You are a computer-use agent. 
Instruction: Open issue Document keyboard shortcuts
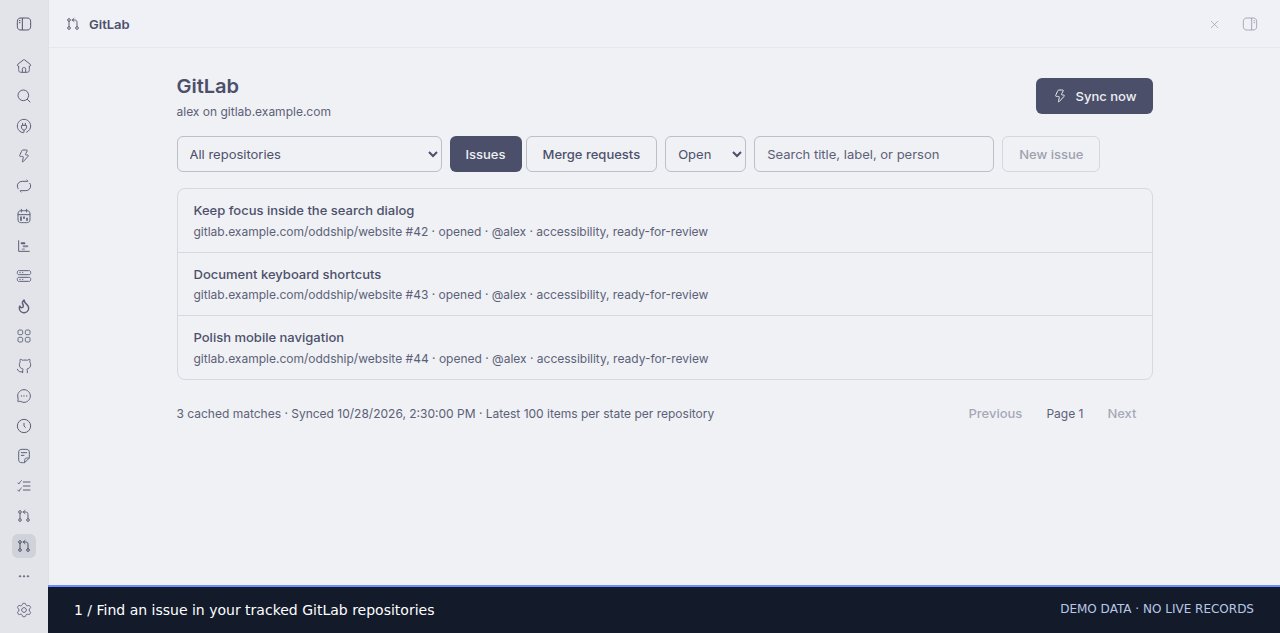coord(665,284)
